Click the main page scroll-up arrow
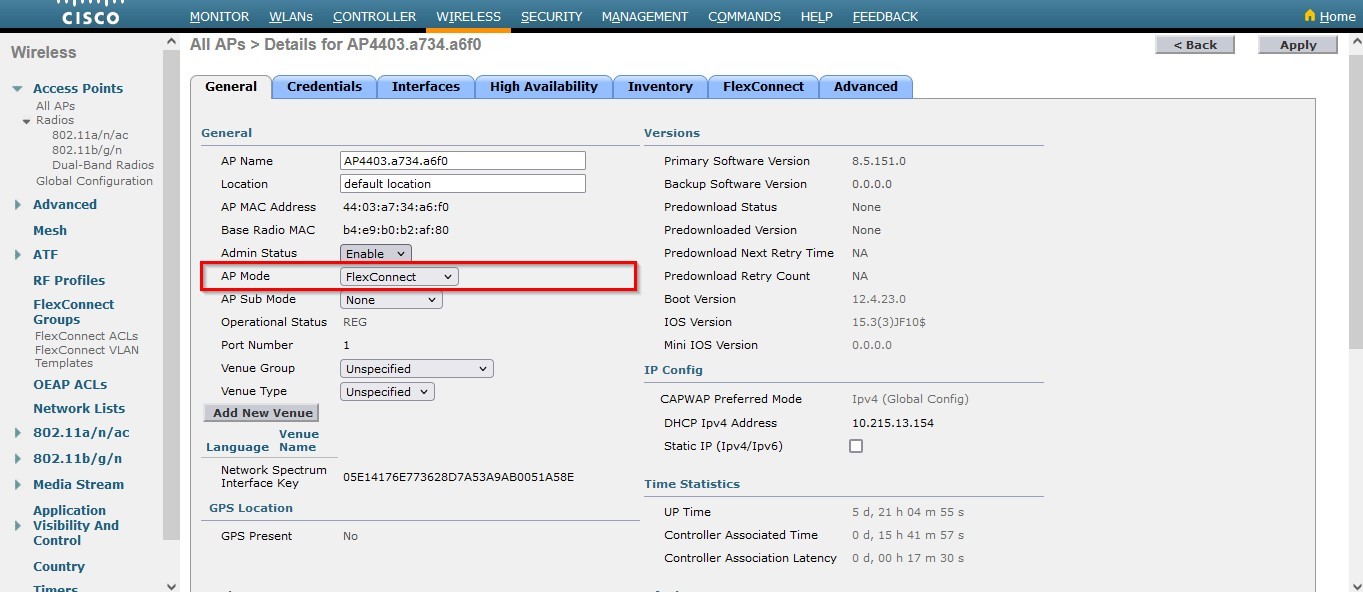1363x592 pixels. click(x=1355, y=42)
